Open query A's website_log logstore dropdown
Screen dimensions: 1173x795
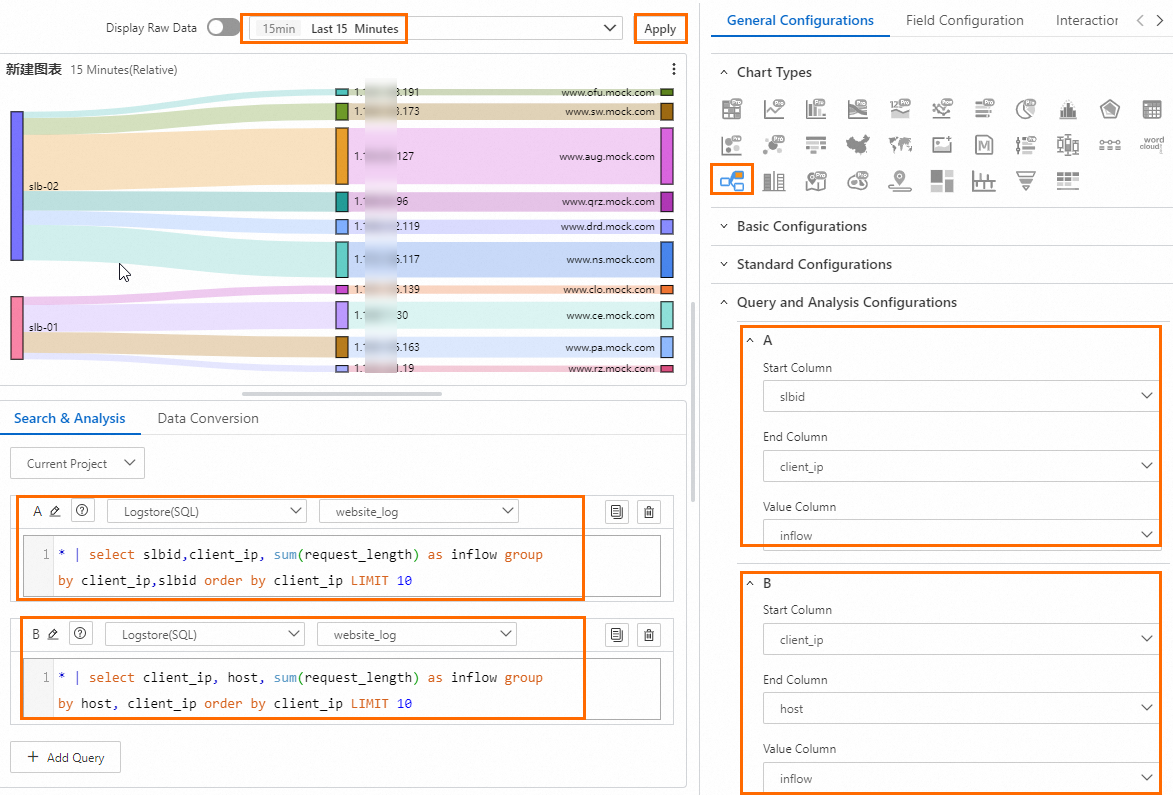tap(418, 512)
